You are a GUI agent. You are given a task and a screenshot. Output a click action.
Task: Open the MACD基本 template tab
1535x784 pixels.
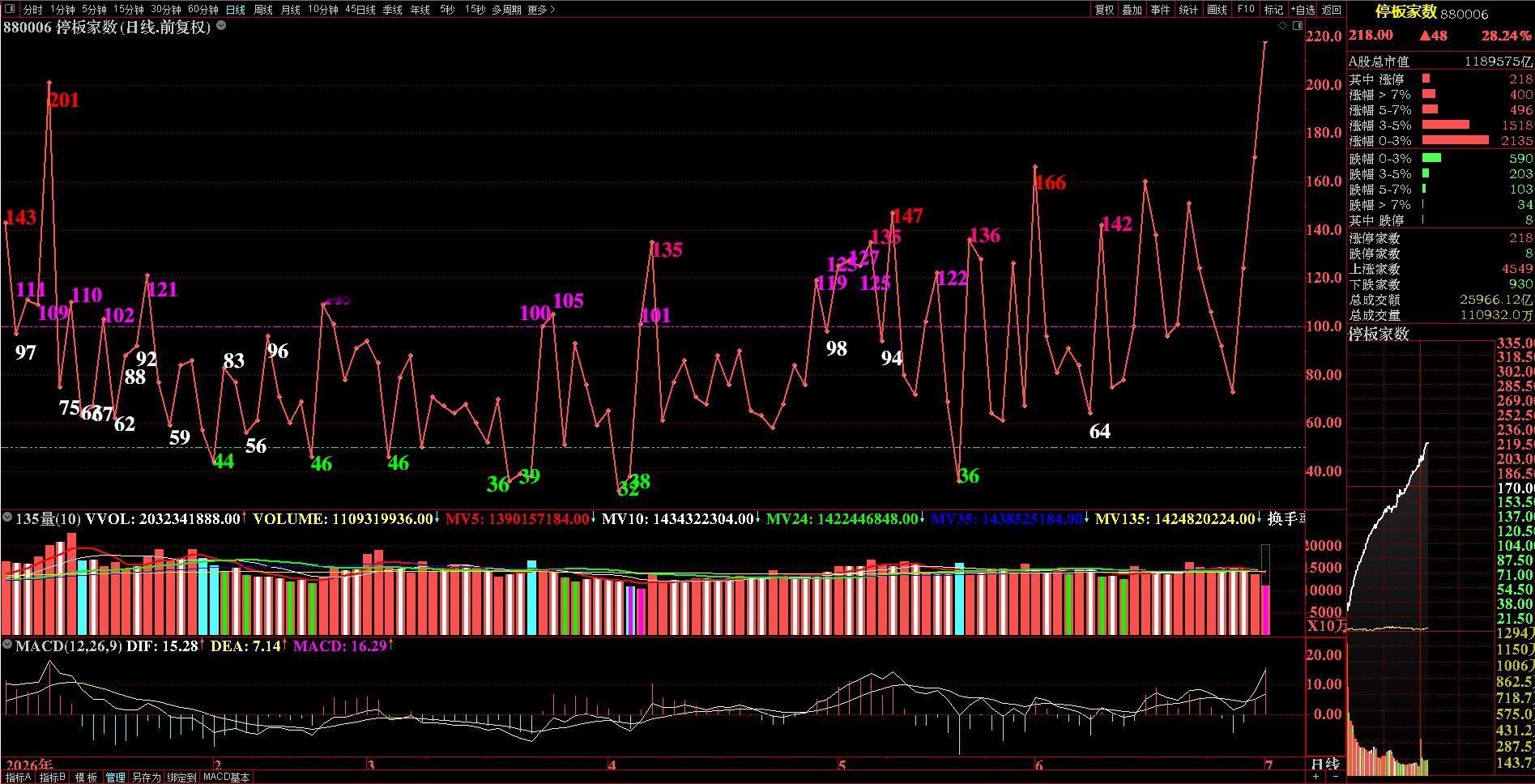[x=226, y=778]
